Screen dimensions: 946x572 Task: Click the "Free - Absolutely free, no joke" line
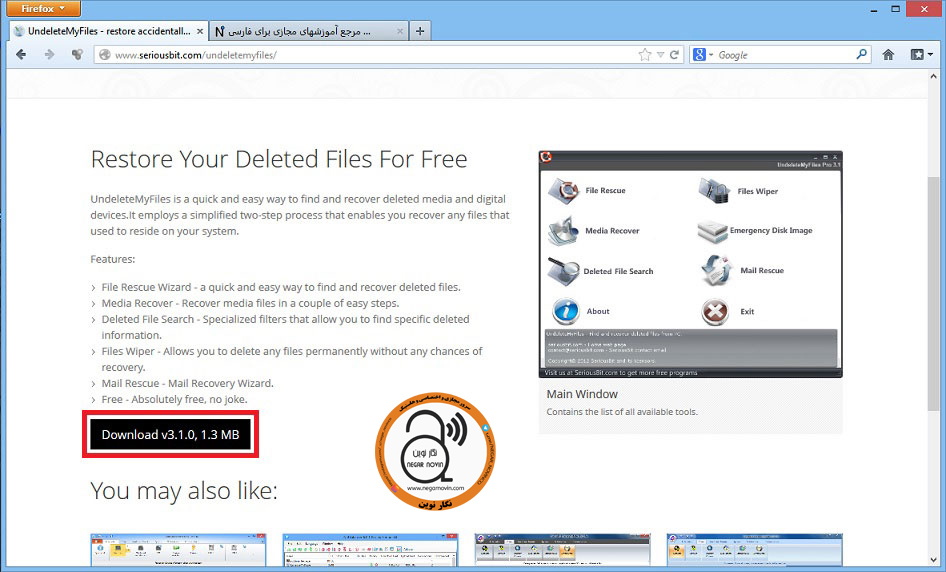click(x=174, y=399)
